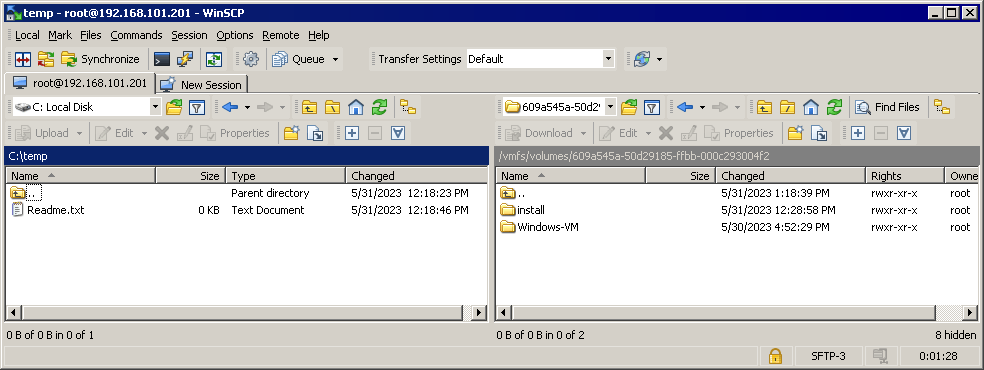The width and height of the screenshot is (984, 370).
Task: Select the install folder in the remote panel
Action: point(523,210)
